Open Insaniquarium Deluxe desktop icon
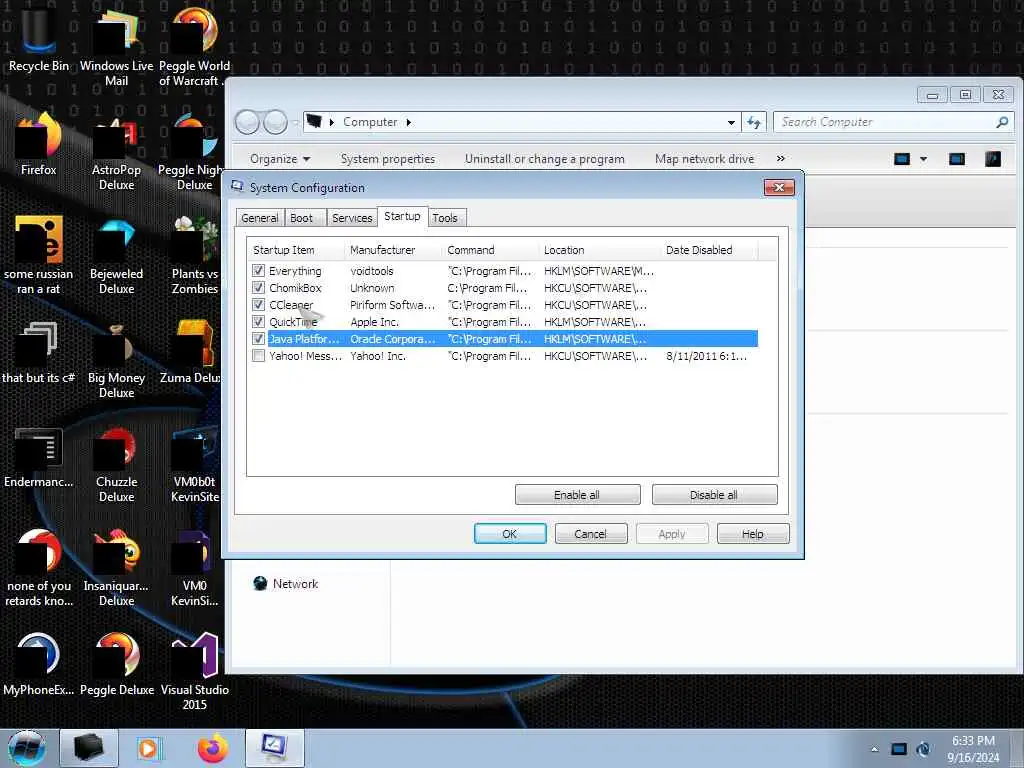 pos(116,567)
